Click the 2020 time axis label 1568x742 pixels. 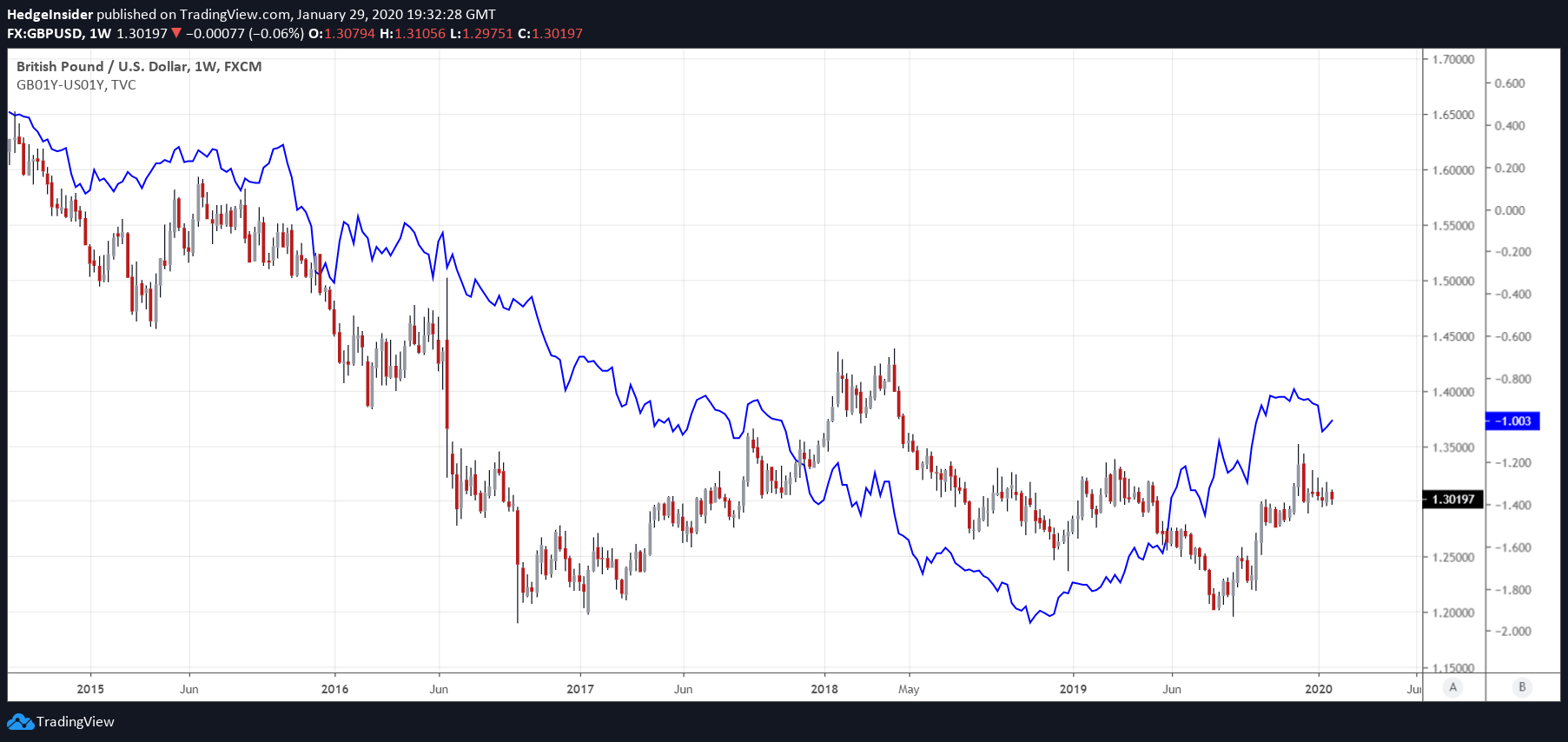pos(1319,689)
